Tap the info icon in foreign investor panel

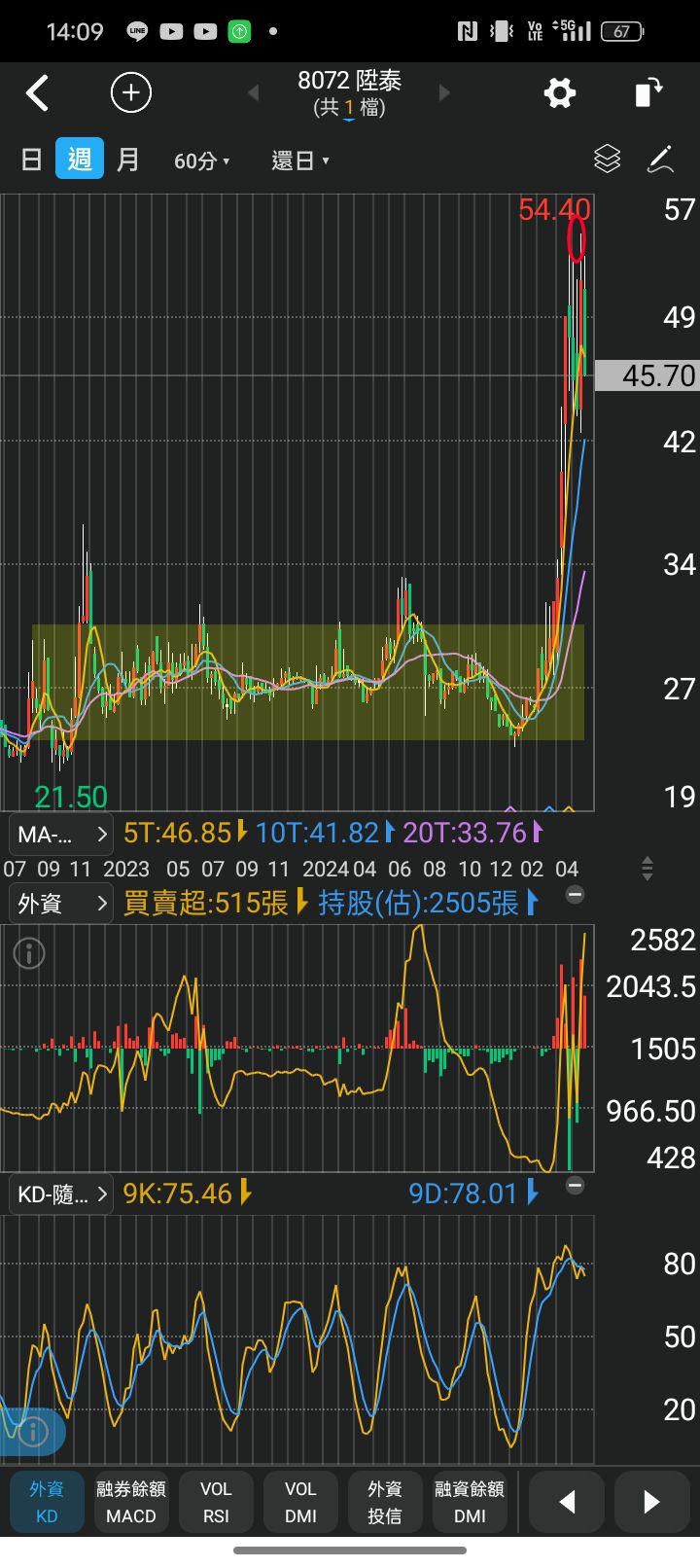click(29, 953)
